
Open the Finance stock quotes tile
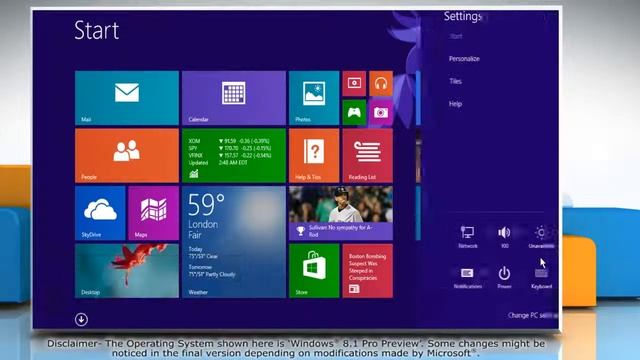coord(234,156)
